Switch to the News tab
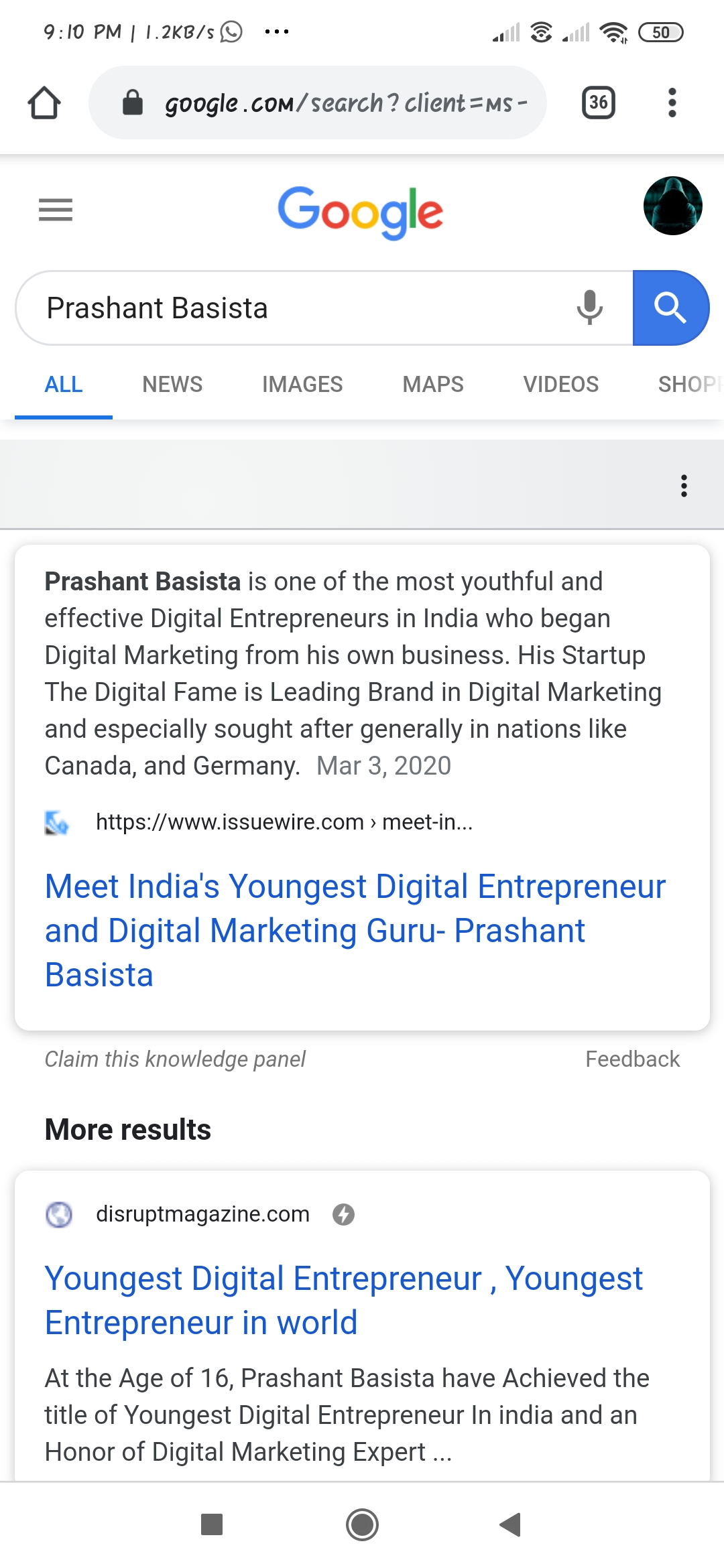 coord(172,384)
